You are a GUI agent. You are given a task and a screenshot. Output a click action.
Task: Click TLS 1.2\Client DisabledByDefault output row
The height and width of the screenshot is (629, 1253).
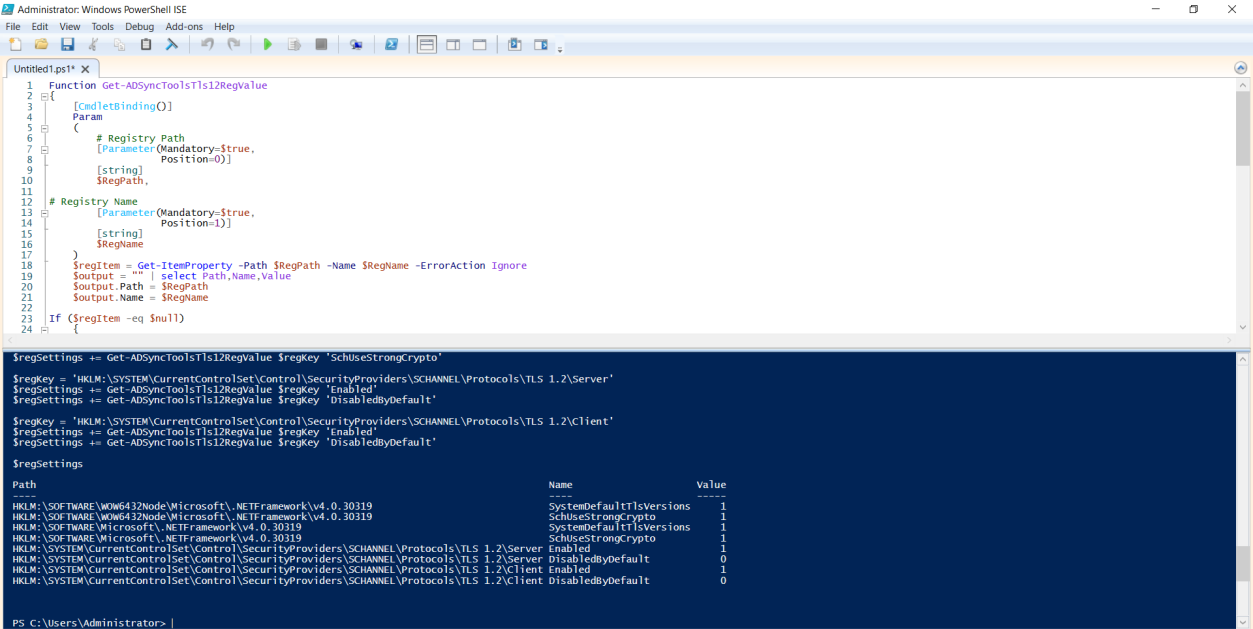[x=369, y=580]
